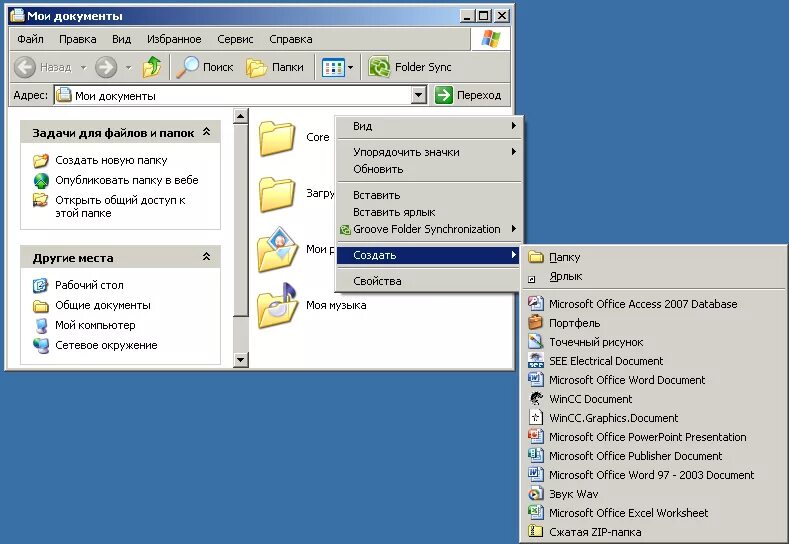The height and width of the screenshot is (544, 789).
Task: Create new Ярлык shortcut
Action: click(654, 276)
